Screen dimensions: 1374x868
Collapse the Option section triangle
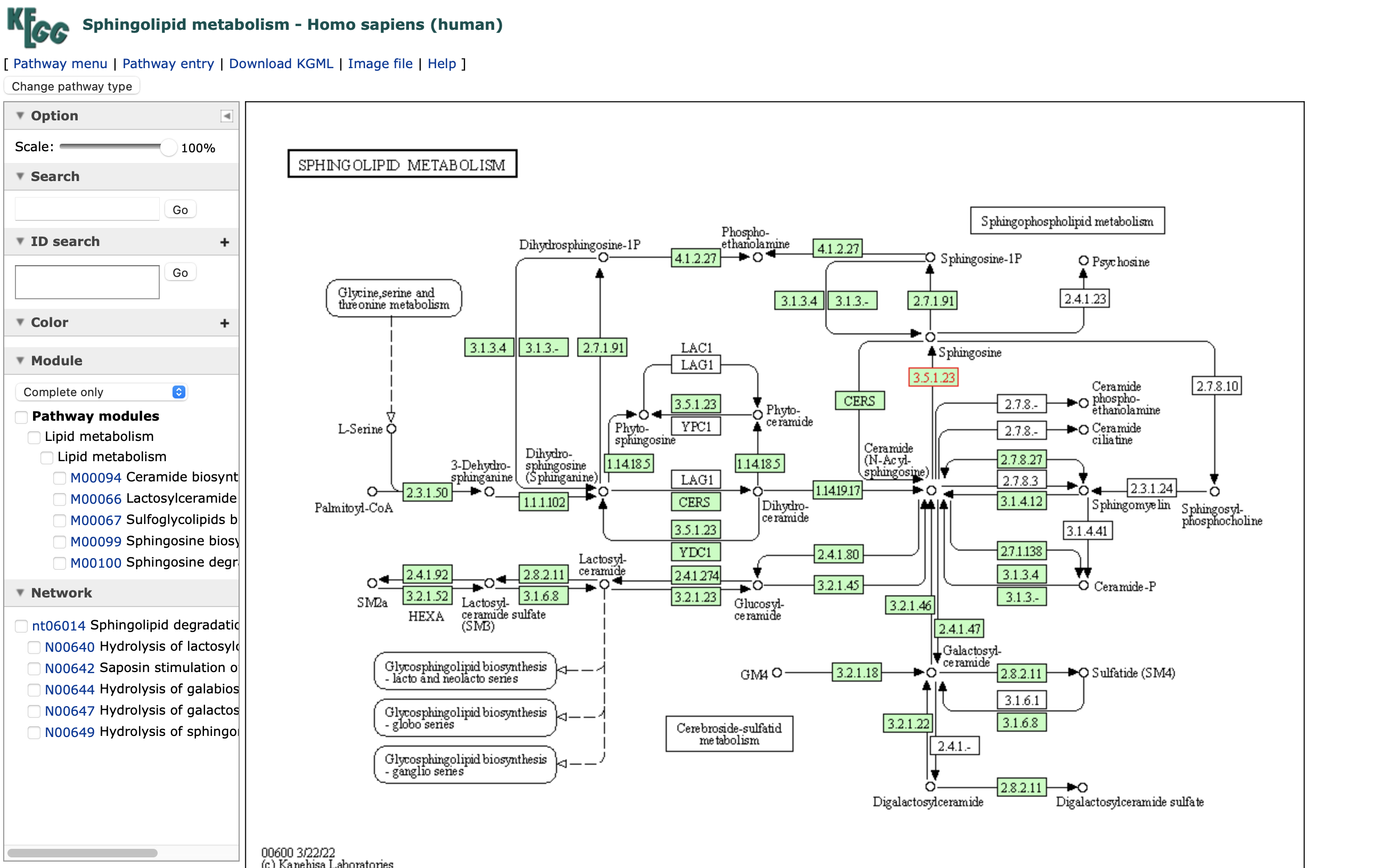click(20, 116)
